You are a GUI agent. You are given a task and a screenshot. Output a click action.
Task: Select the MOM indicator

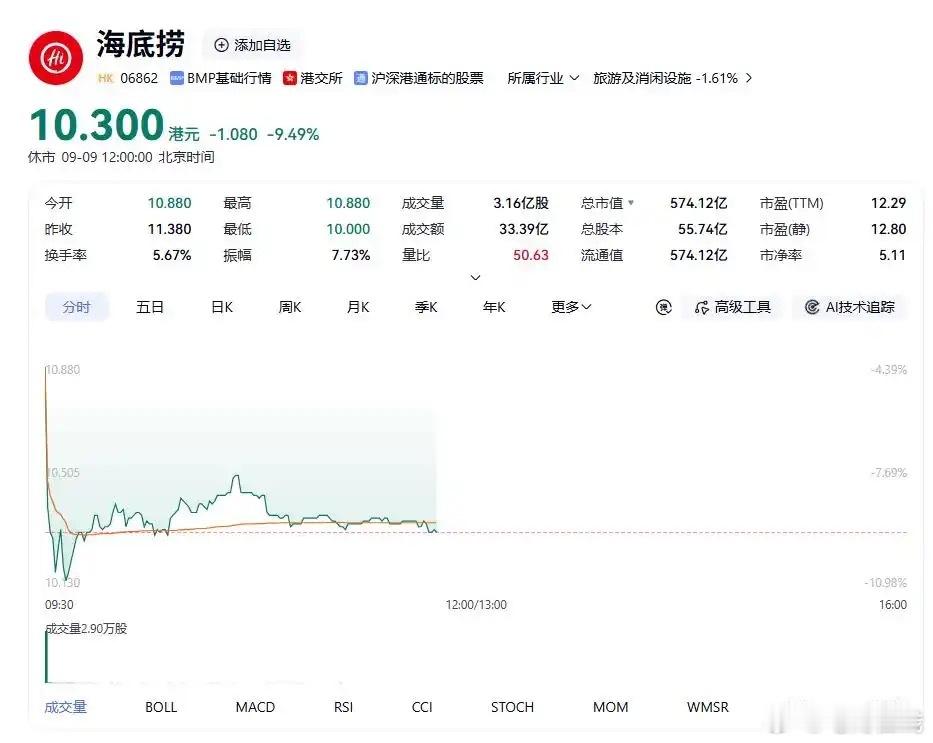(610, 707)
